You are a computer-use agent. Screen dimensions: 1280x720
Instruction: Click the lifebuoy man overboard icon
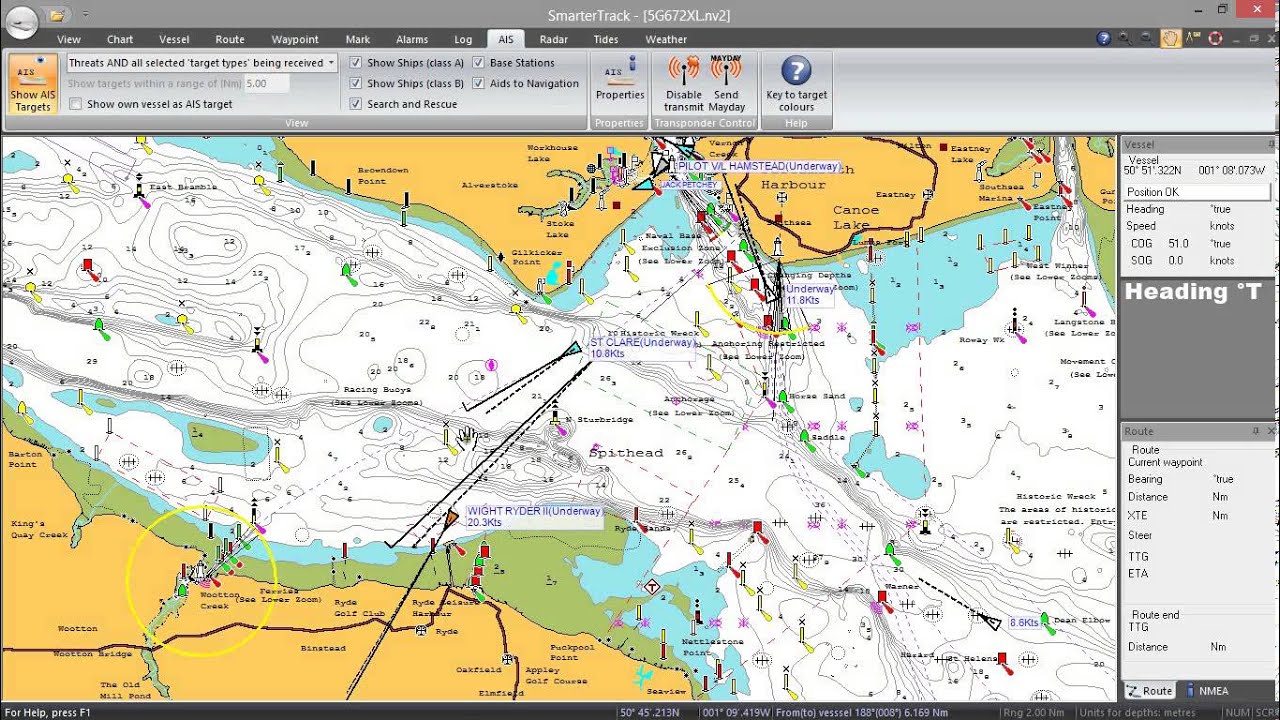coord(1216,39)
